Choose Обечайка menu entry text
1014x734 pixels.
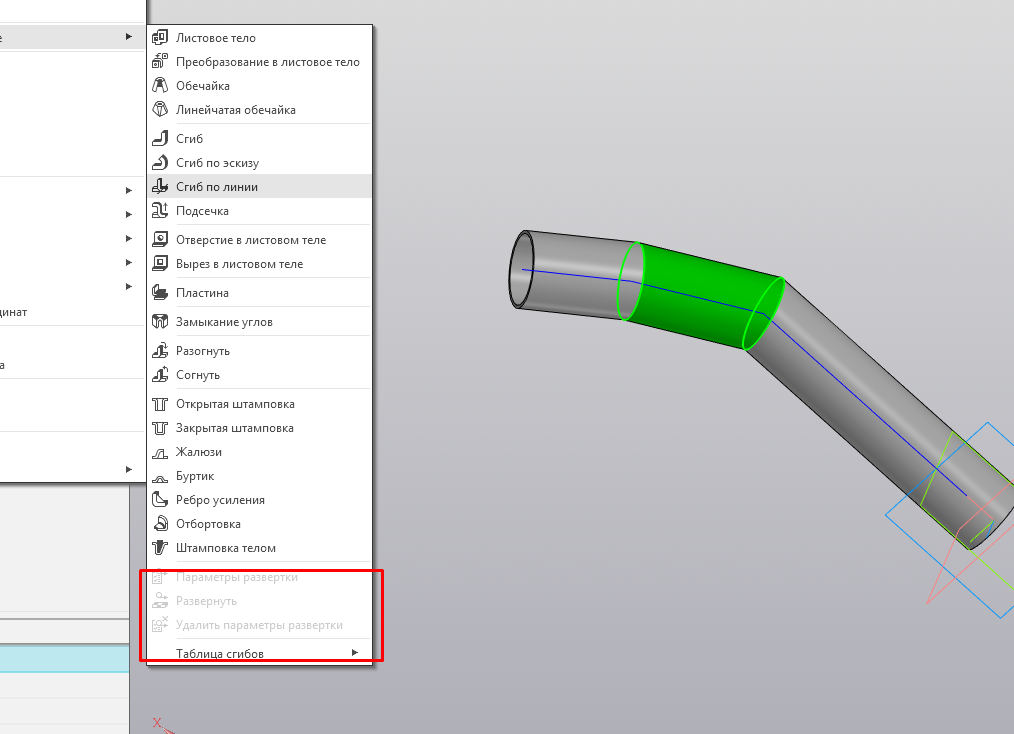tap(202, 86)
